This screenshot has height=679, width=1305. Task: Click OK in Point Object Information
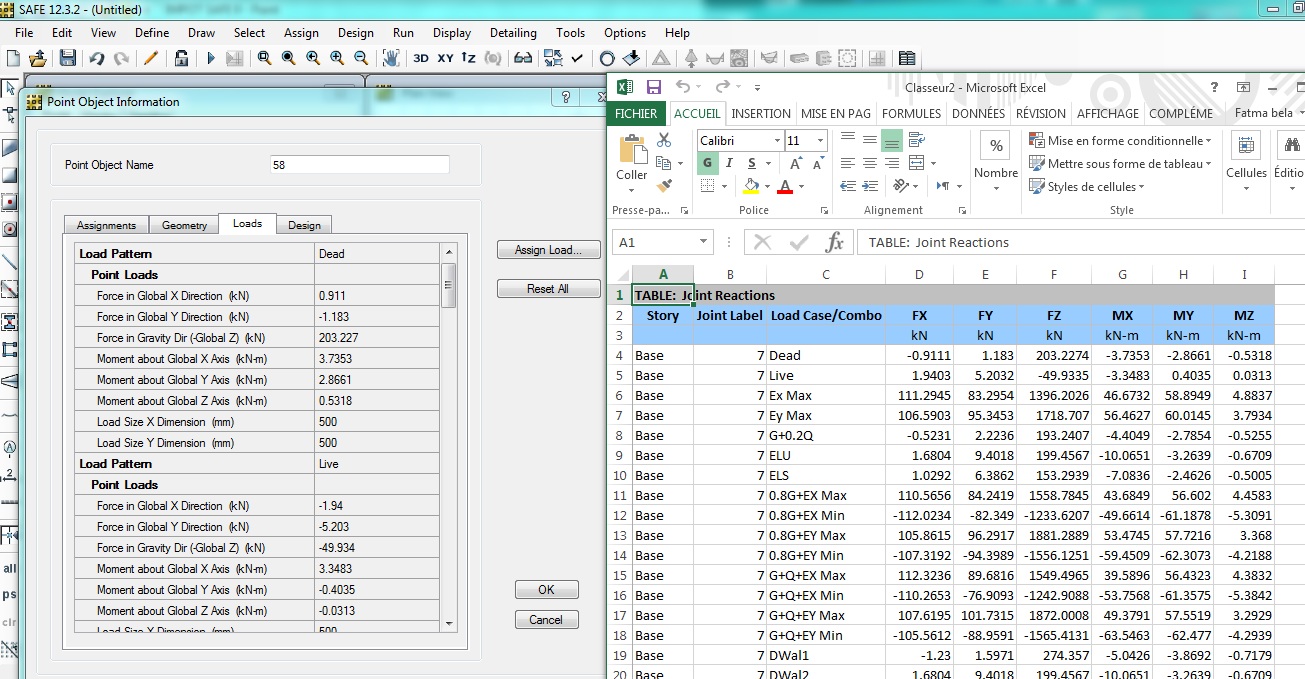(x=546, y=590)
